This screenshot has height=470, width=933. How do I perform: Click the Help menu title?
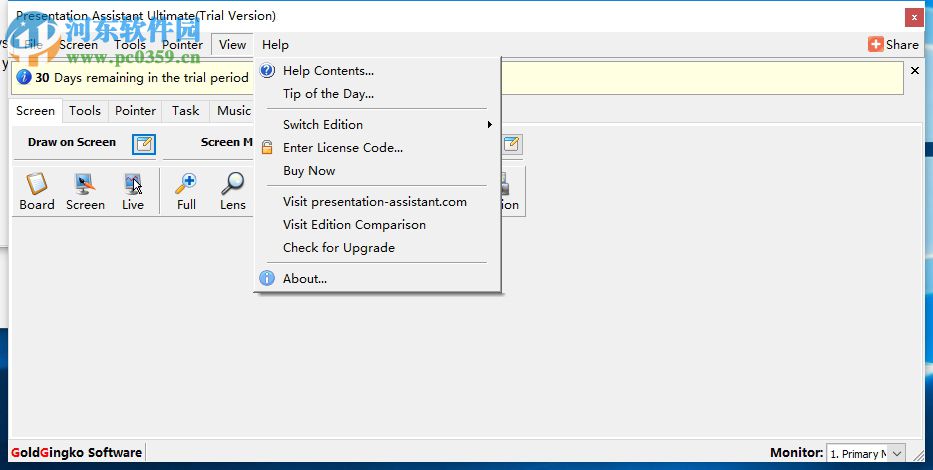tap(275, 45)
